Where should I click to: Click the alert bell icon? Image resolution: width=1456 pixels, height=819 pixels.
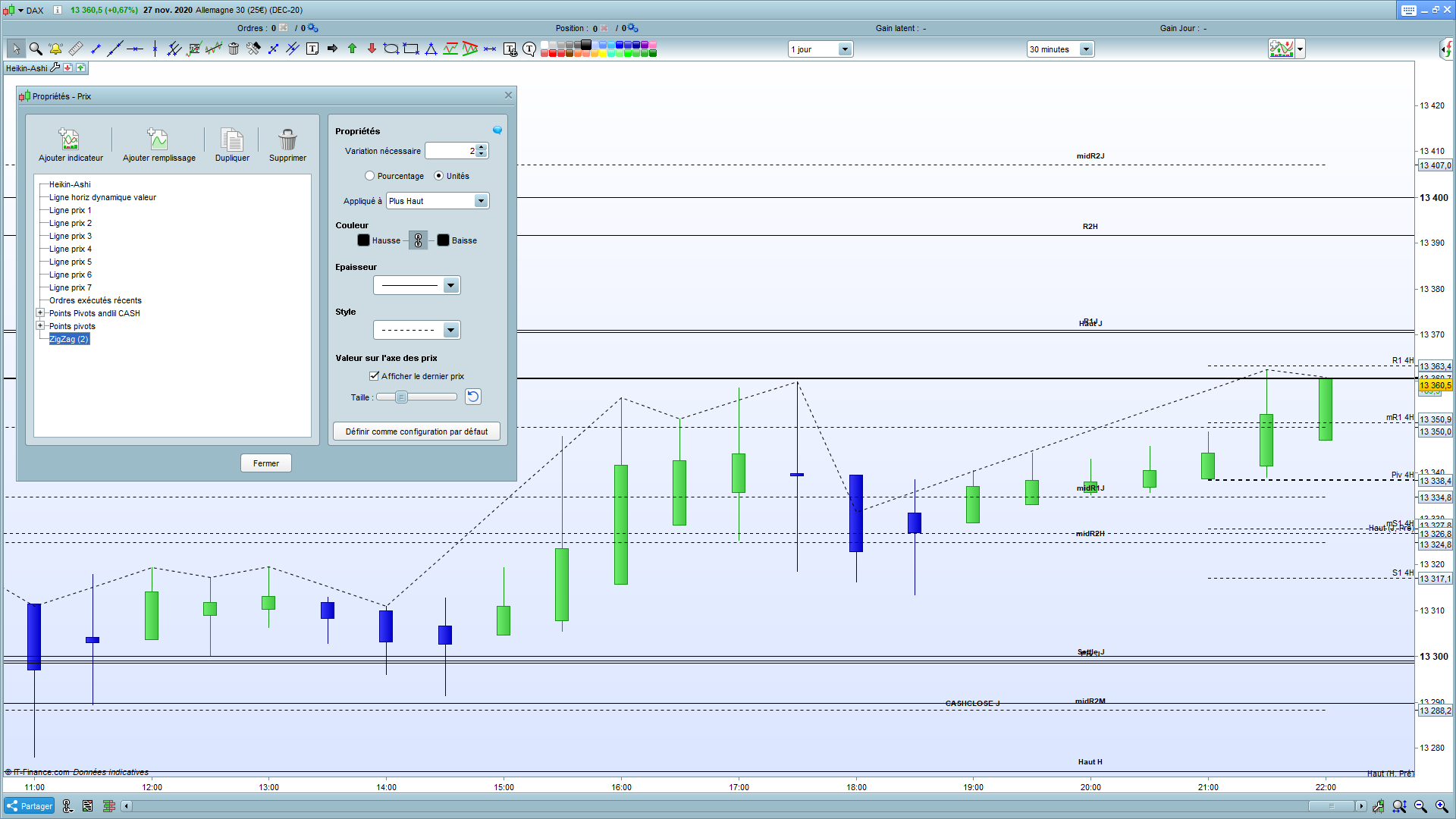click(x=55, y=49)
